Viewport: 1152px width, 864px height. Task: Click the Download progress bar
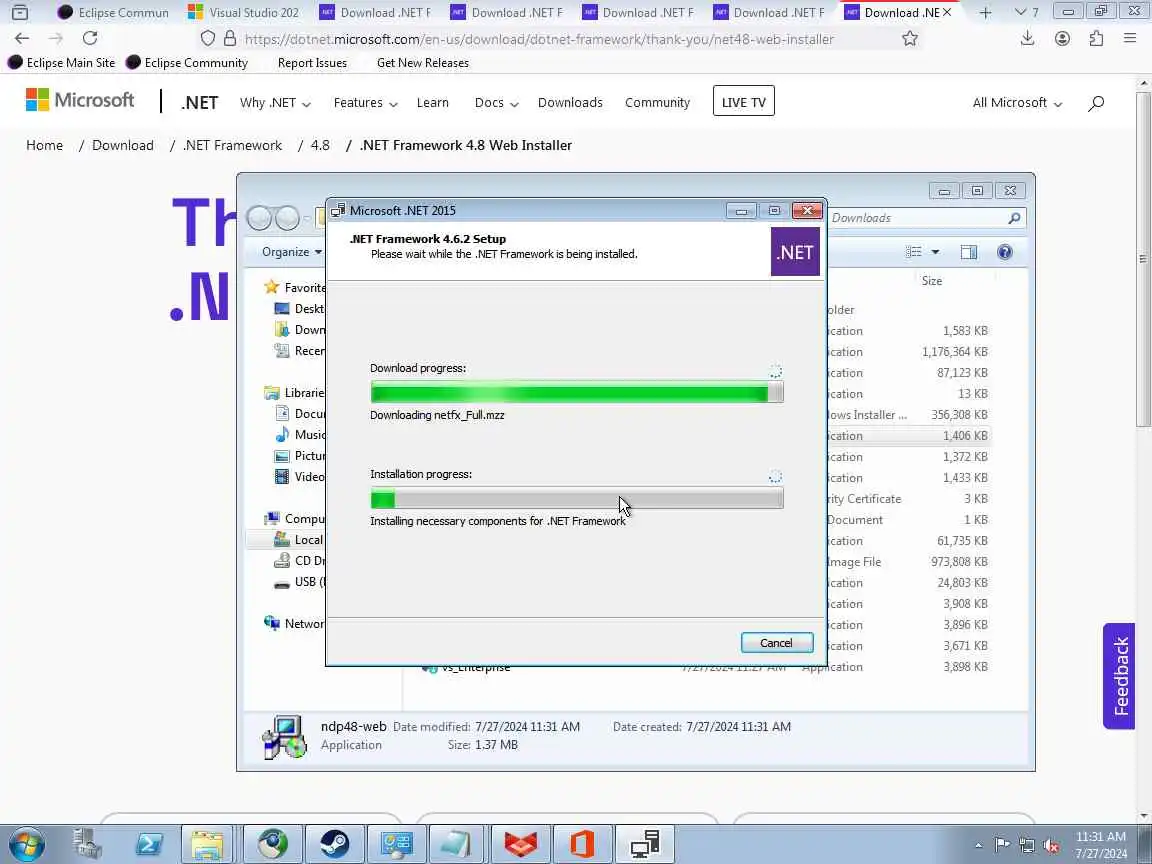pos(577,392)
